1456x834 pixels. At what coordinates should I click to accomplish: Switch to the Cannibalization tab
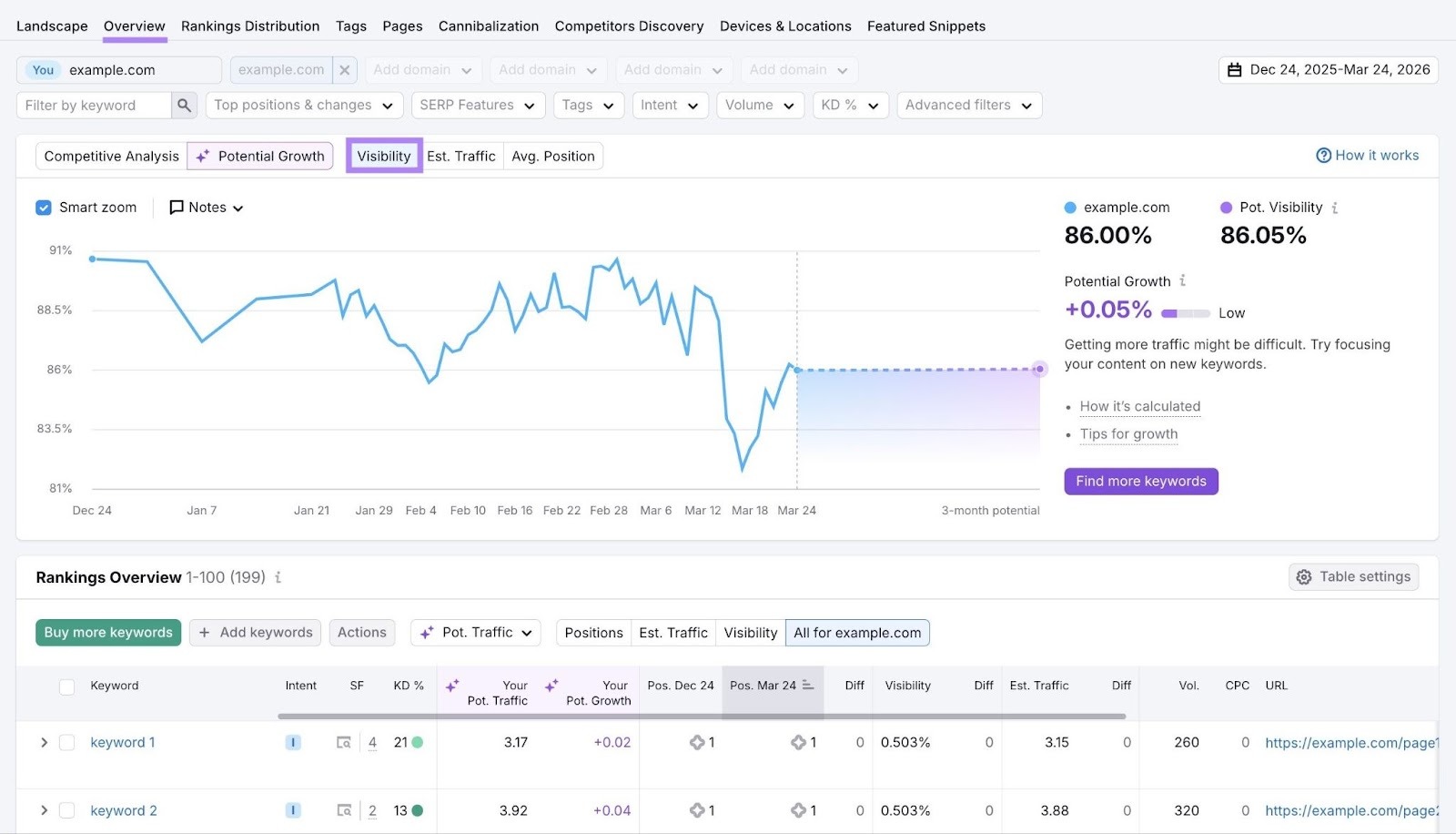(x=488, y=25)
